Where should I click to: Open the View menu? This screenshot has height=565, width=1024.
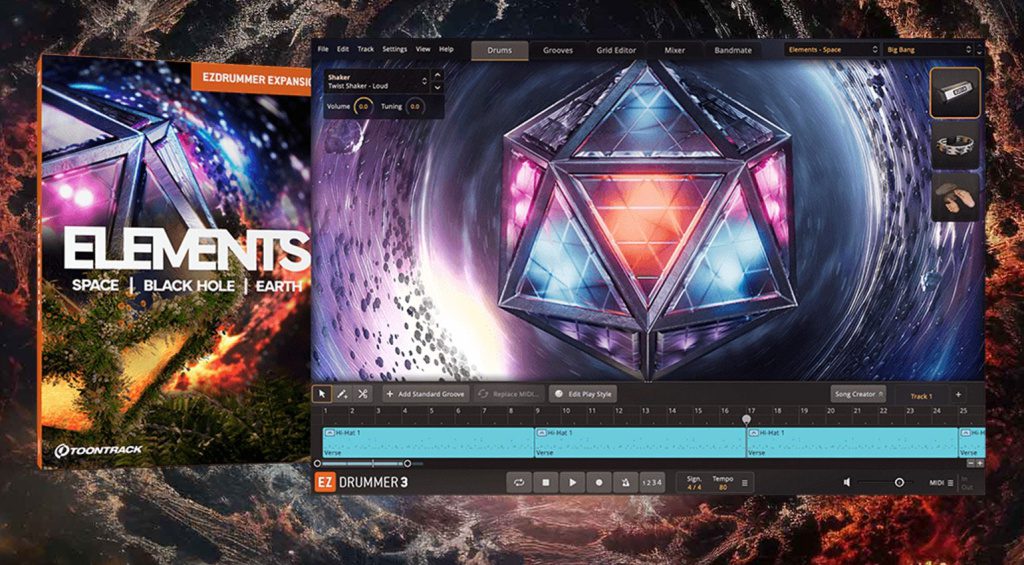click(x=423, y=49)
